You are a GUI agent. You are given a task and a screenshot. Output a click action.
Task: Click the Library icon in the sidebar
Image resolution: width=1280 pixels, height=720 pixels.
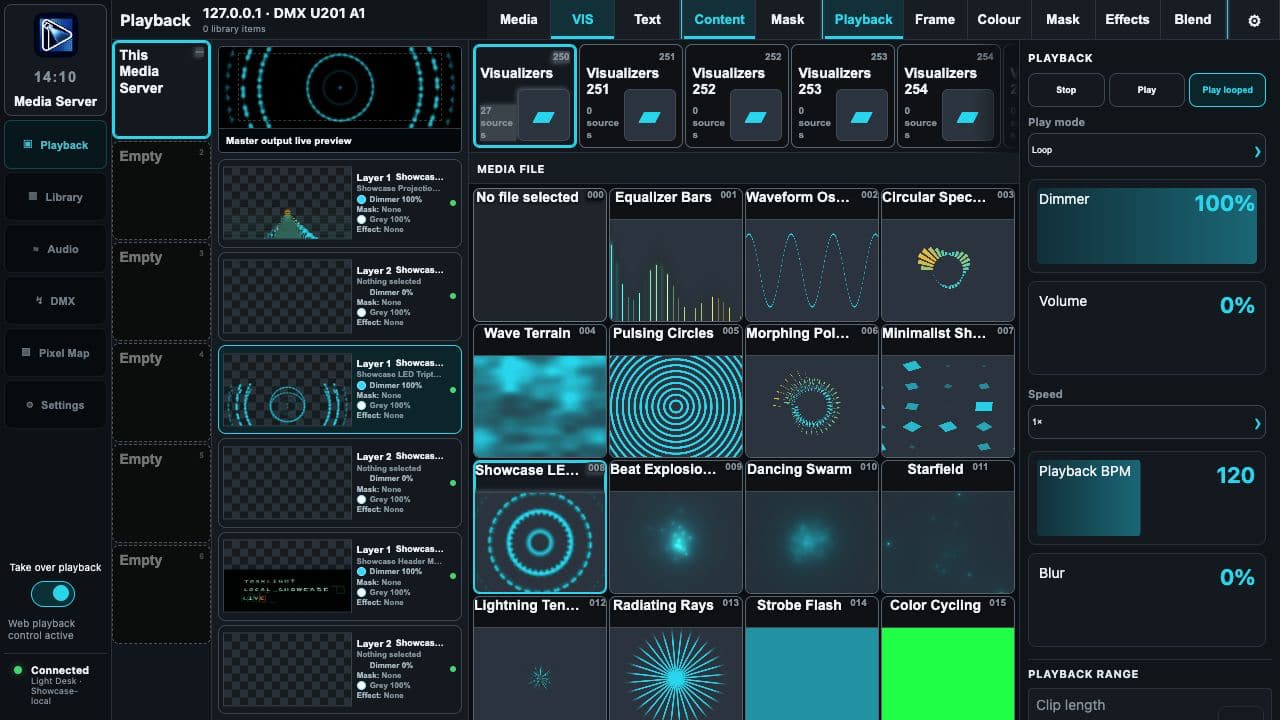tap(33, 197)
